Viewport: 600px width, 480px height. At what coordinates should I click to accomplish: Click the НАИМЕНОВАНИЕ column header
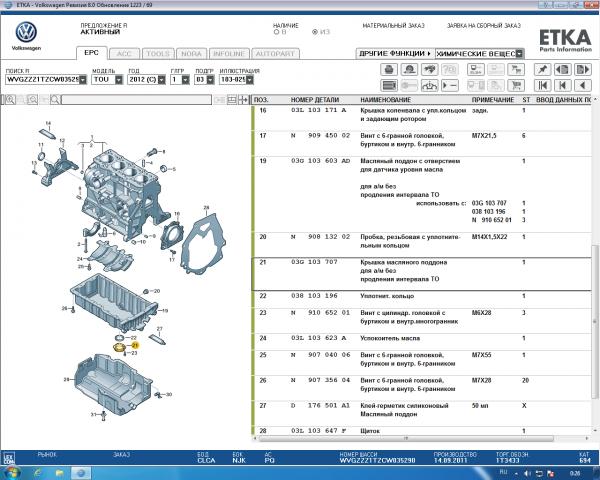386,100
